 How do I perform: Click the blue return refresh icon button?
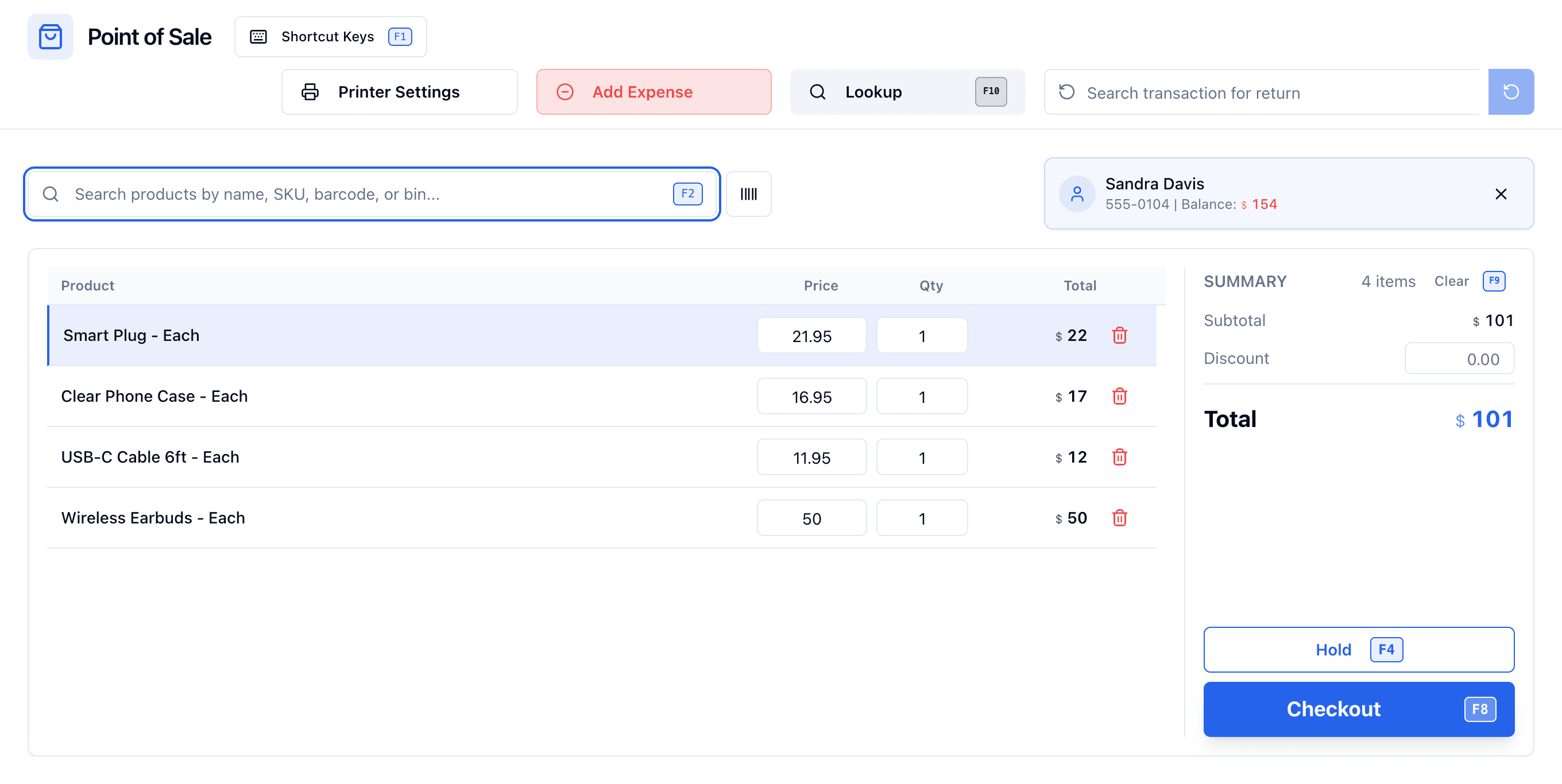tap(1510, 92)
